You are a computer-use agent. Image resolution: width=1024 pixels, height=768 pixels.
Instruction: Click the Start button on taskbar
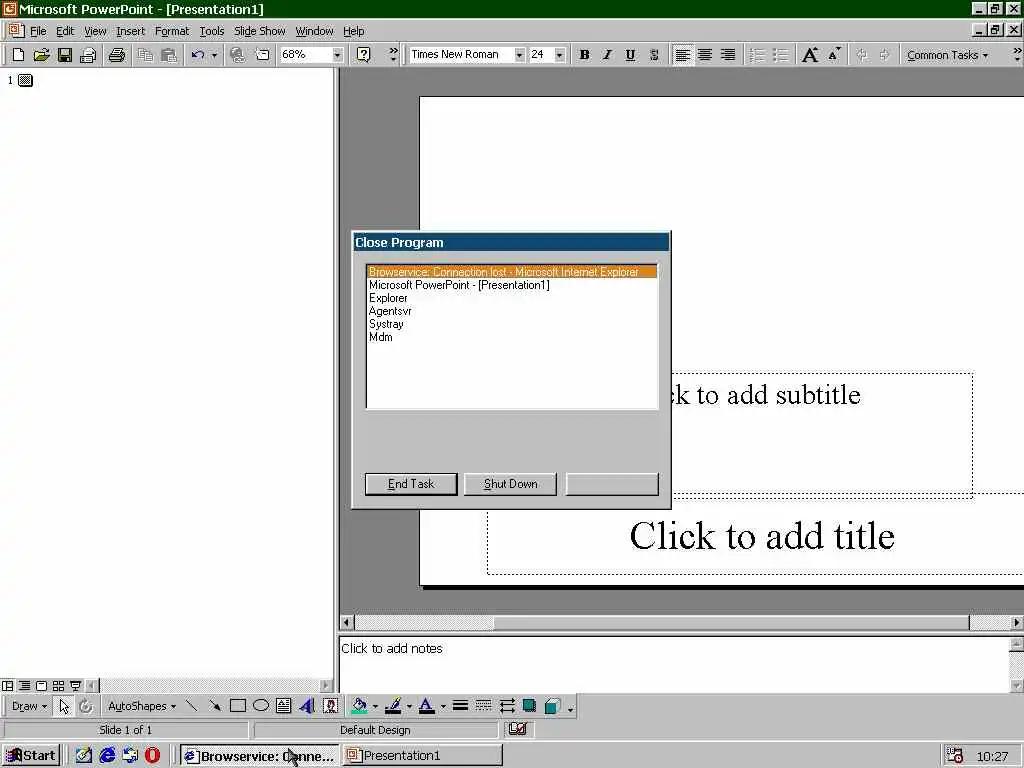31,756
